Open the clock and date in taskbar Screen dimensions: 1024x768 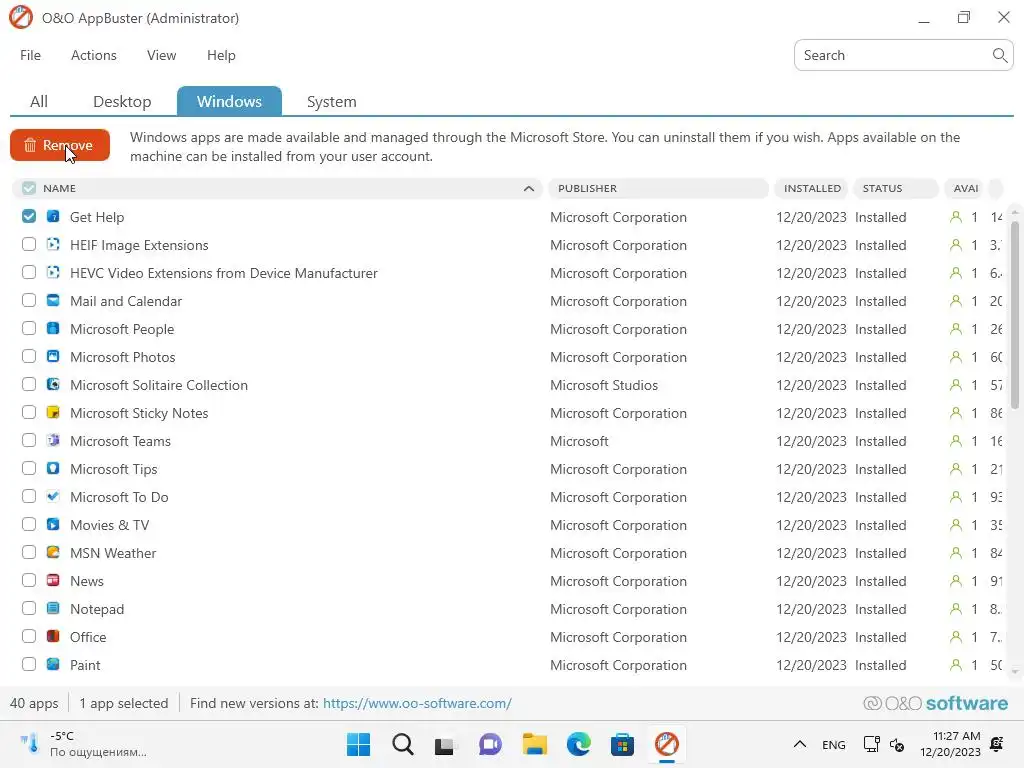(x=950, y=744)
